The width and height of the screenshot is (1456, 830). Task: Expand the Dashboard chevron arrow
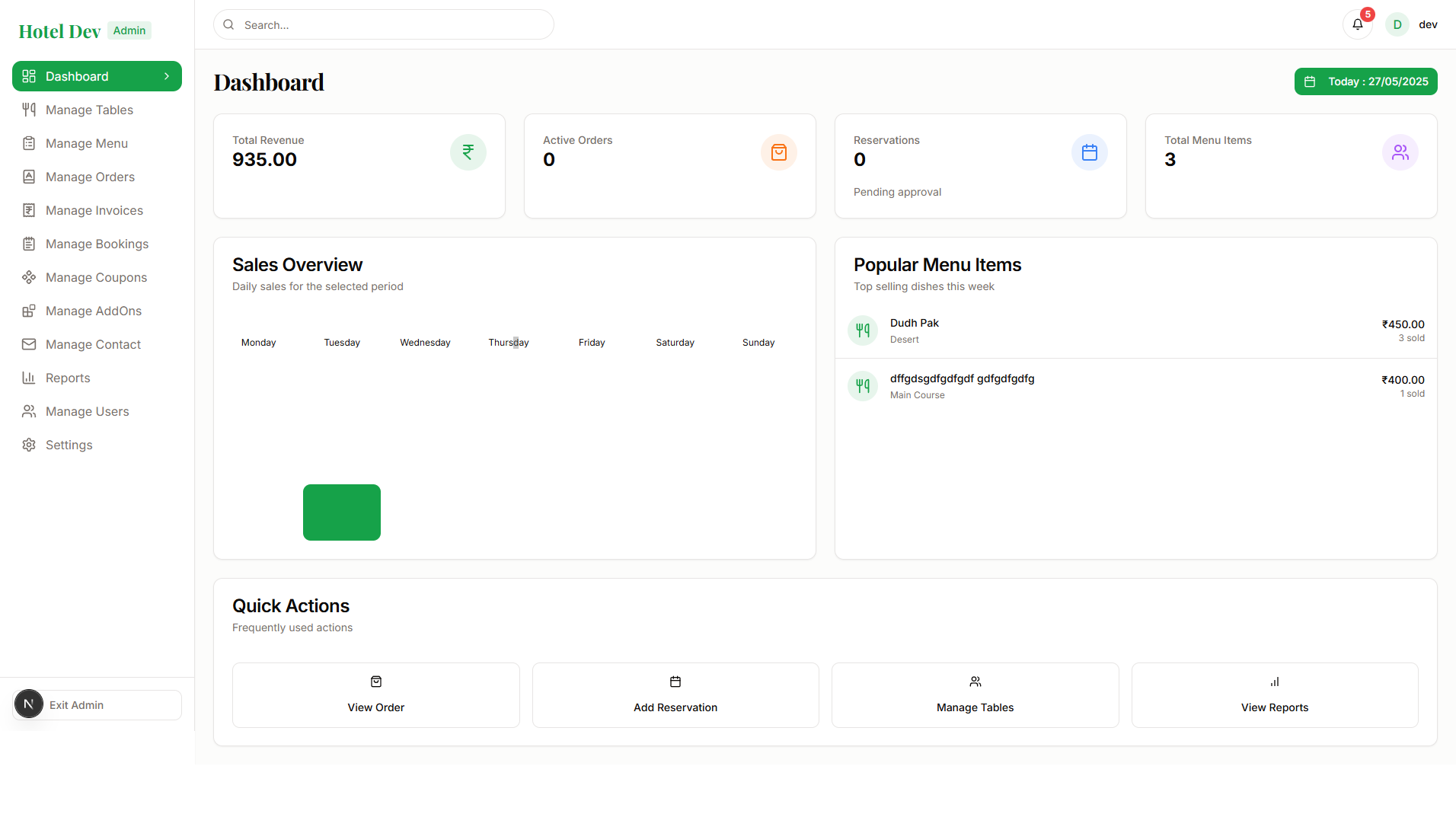tap(167, 76)
